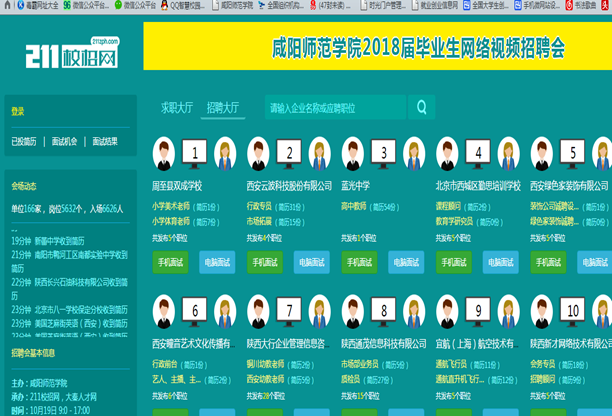Click male recruiter avatar left of booth 2
612x416 pixels.
tap(258, 154)
